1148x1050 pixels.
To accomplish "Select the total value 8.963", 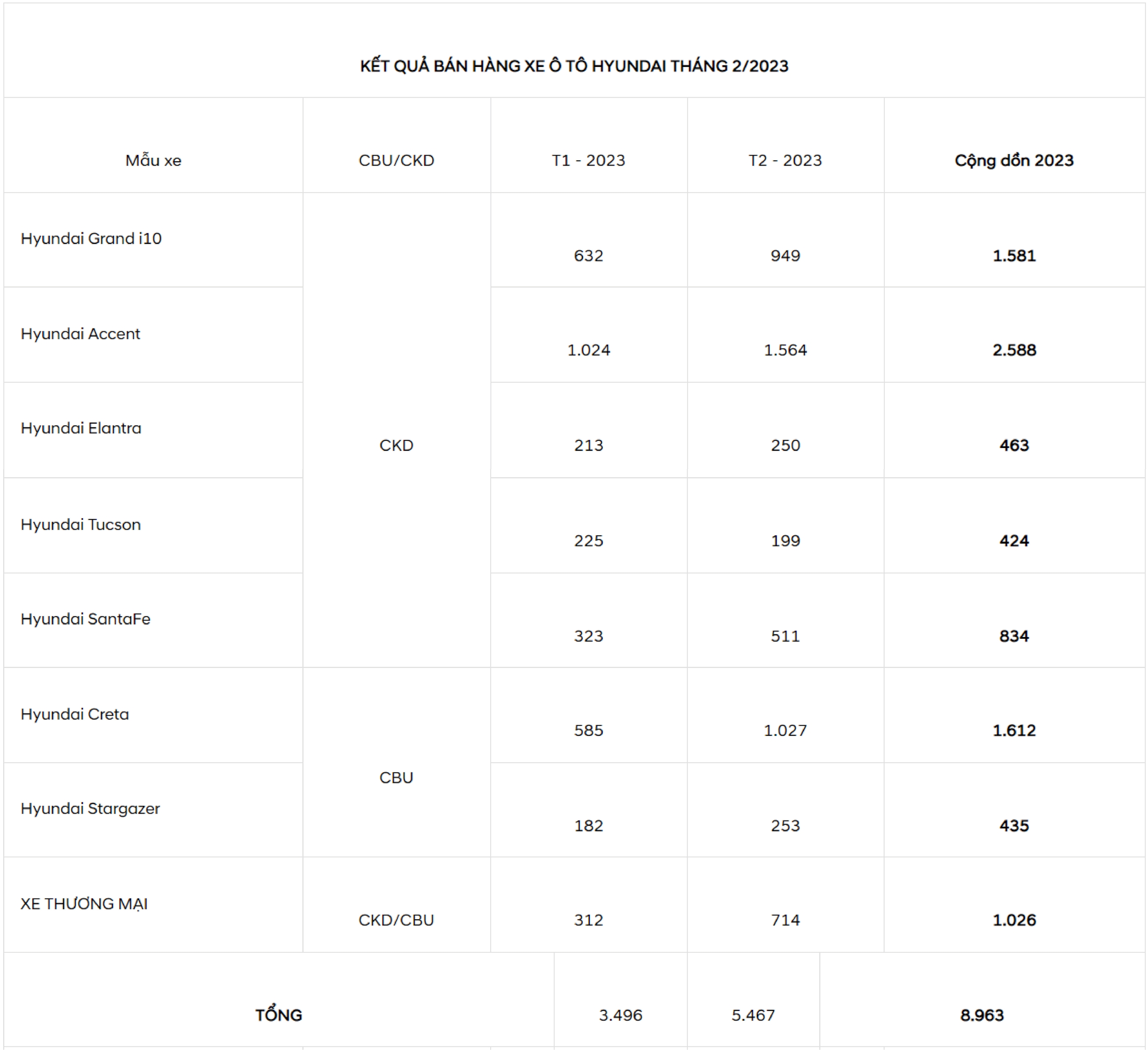I will click(982, 1015).
